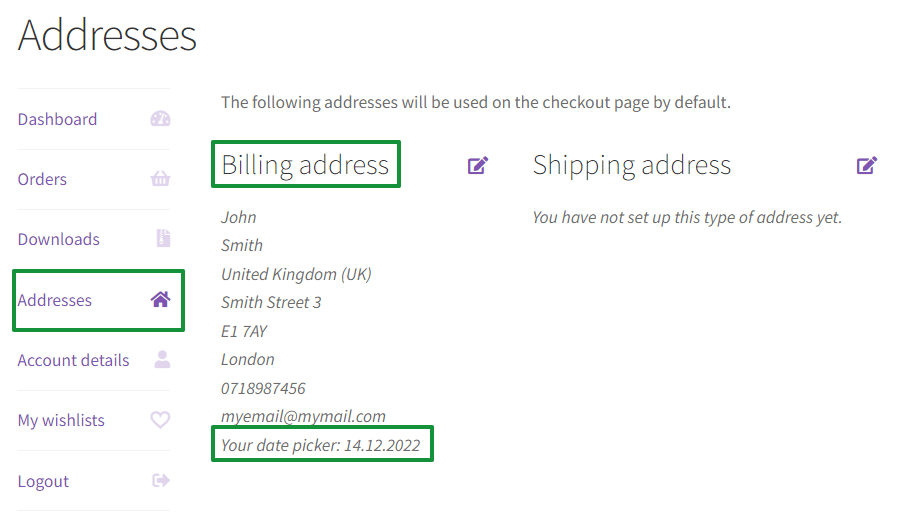Click the Shipping address heading
The height and width of the screenshot is (524, 897).
(632, 165)
